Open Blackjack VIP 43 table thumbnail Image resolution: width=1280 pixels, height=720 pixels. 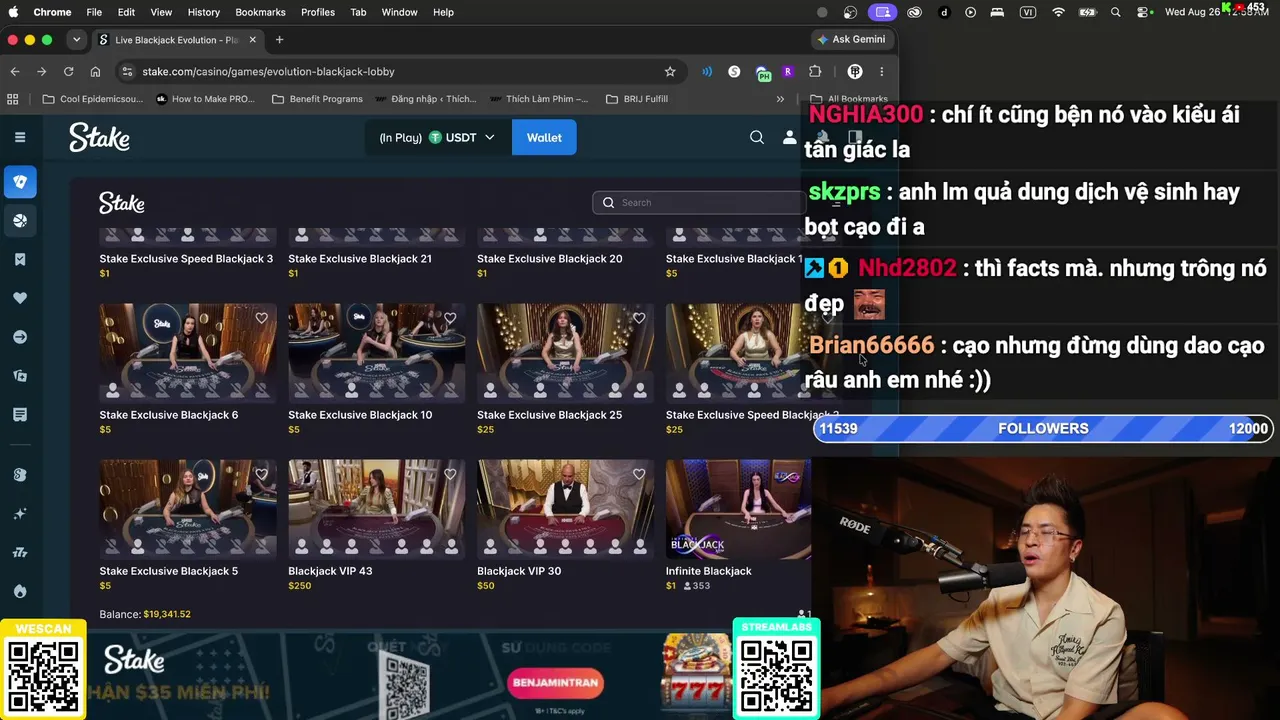click(377, 508)
